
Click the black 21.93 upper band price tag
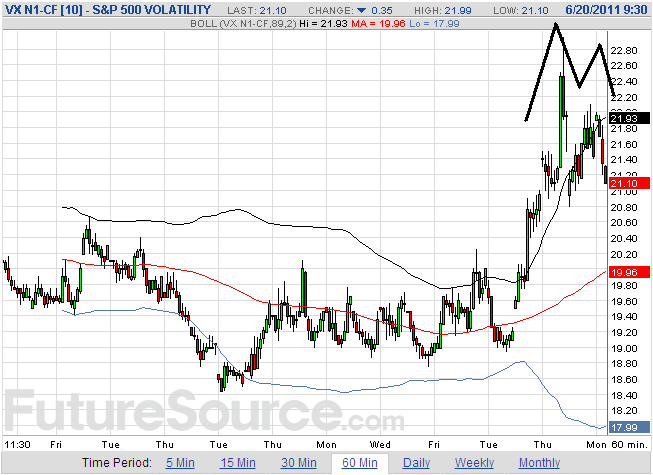click(629, 118)
